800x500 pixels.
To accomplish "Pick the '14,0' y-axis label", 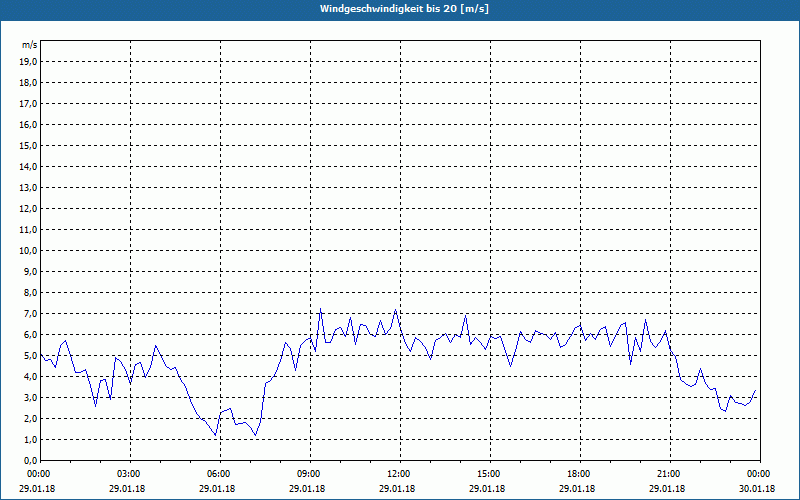I will click(x=29, y=166).
